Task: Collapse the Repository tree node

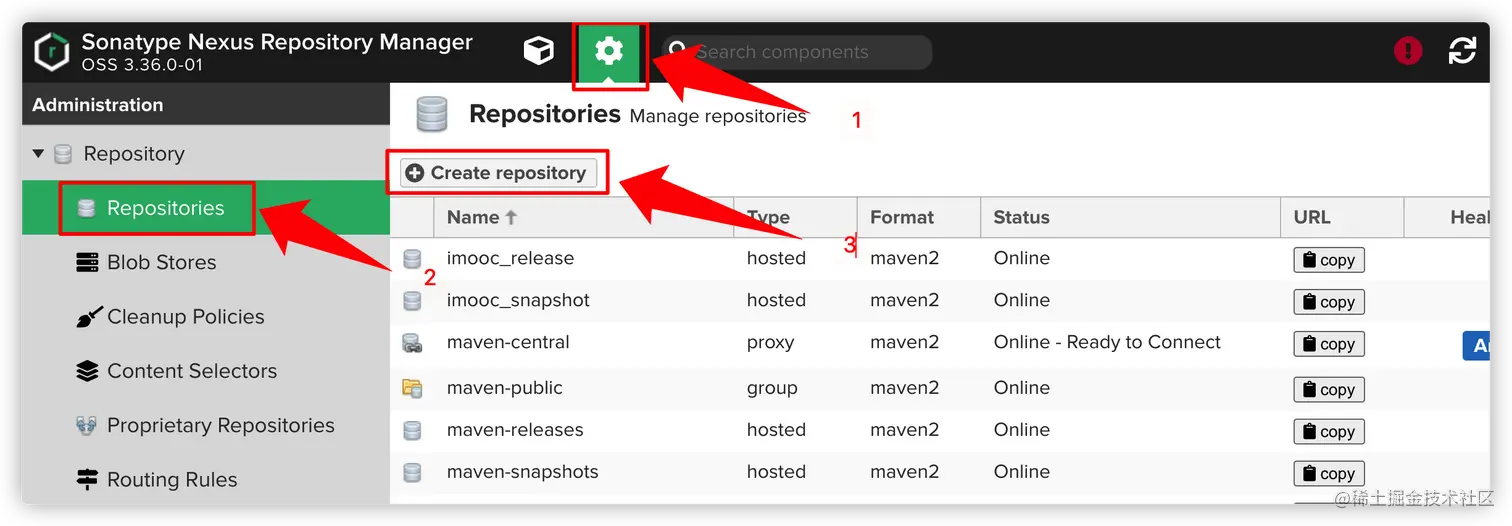Action: [x=39, y=154]
